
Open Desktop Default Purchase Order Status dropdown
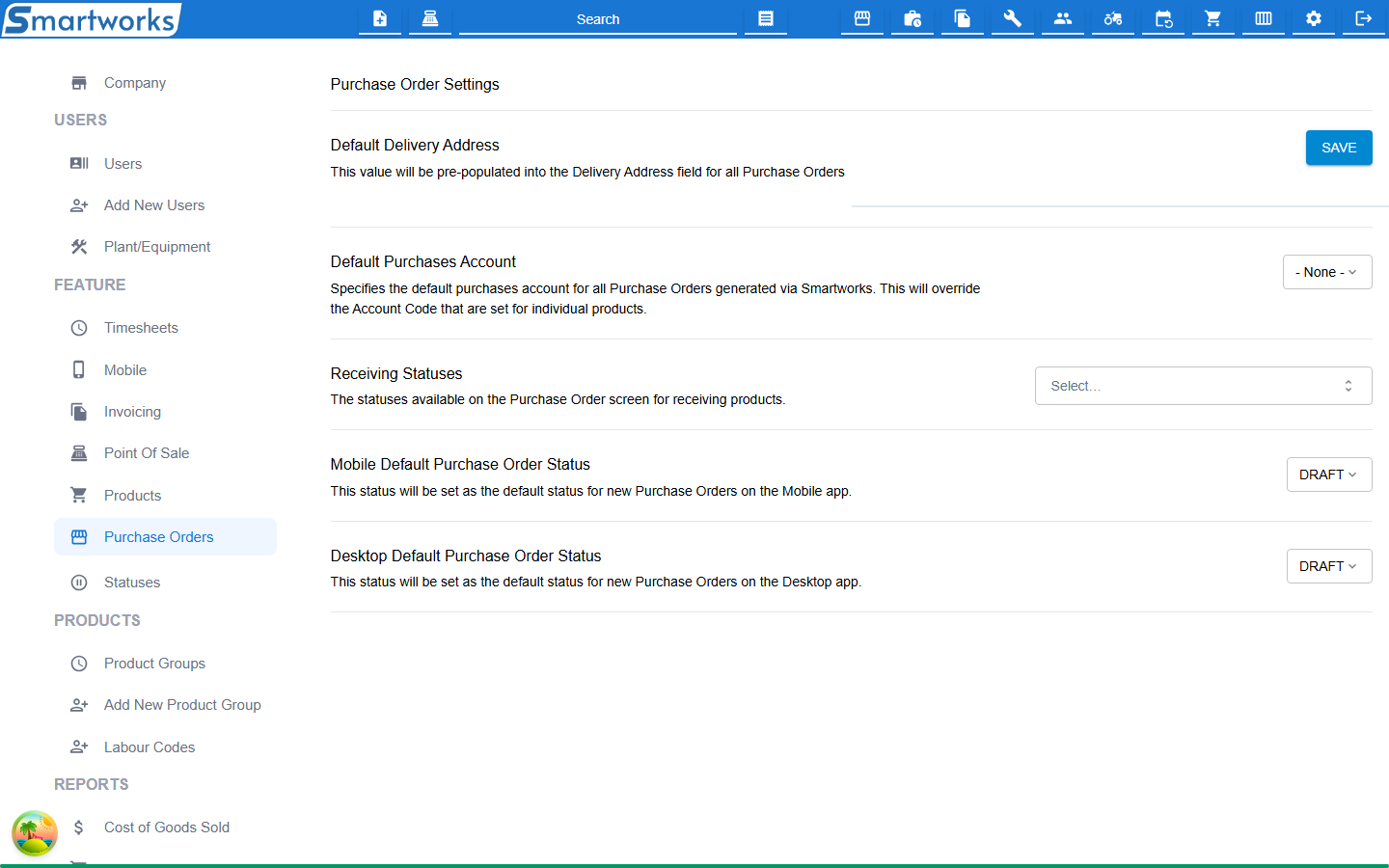[x=1329, y=566]
